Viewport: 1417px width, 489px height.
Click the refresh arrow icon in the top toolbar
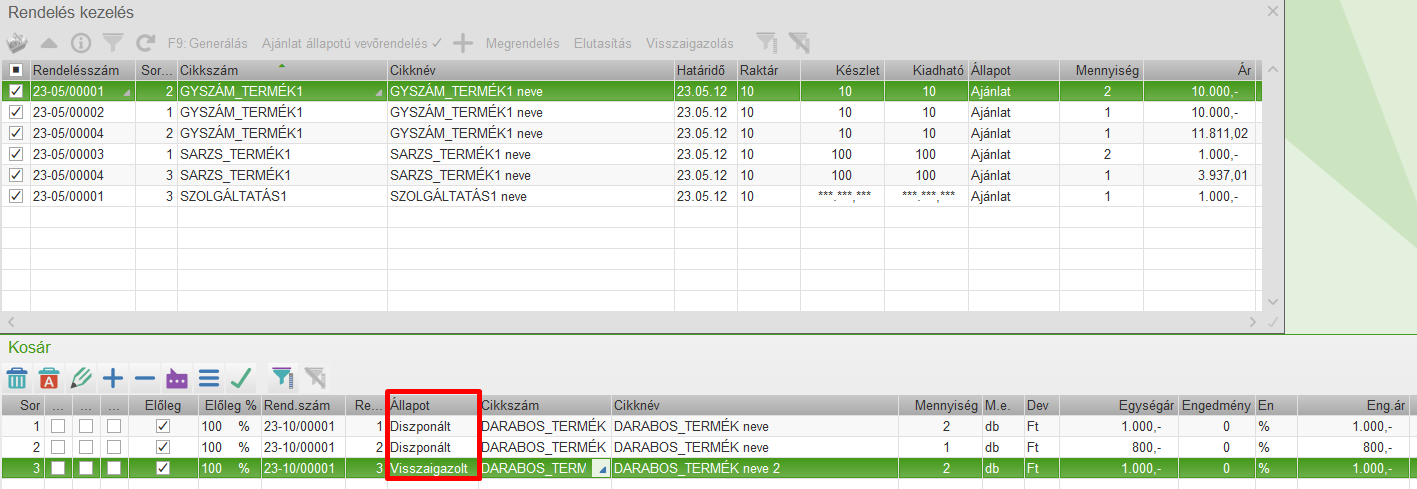pos(146,43)
